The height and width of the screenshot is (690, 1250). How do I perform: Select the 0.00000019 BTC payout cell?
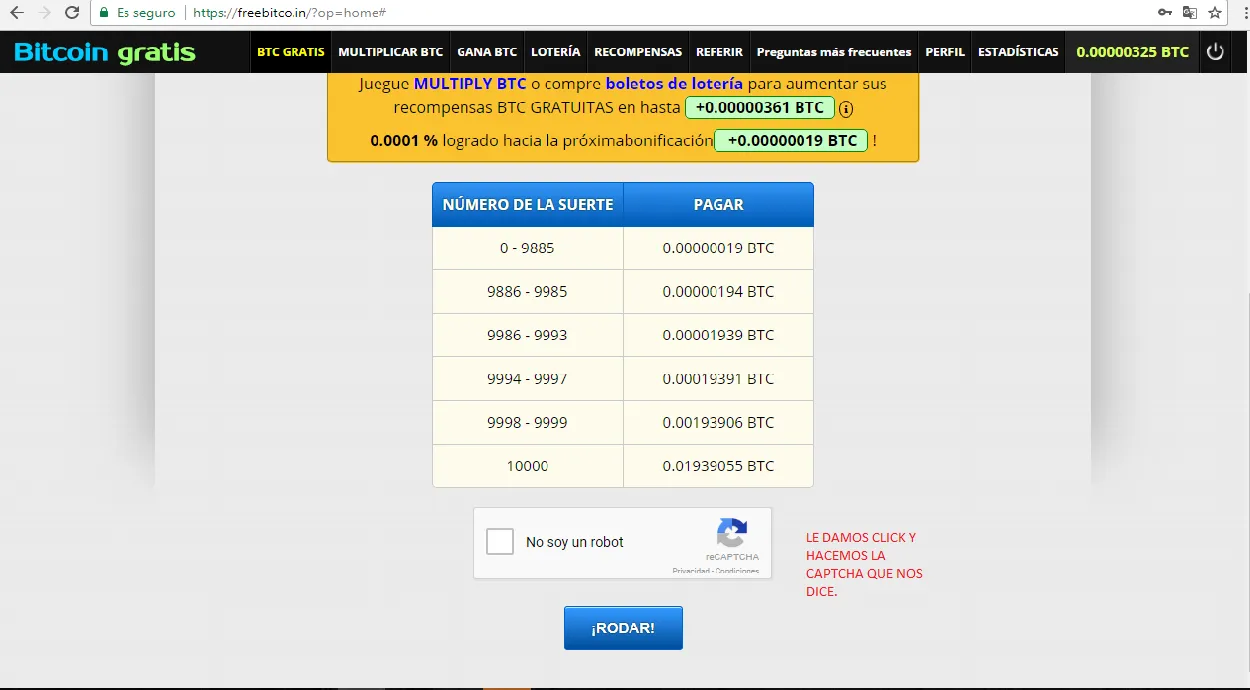tap(718, 248)
